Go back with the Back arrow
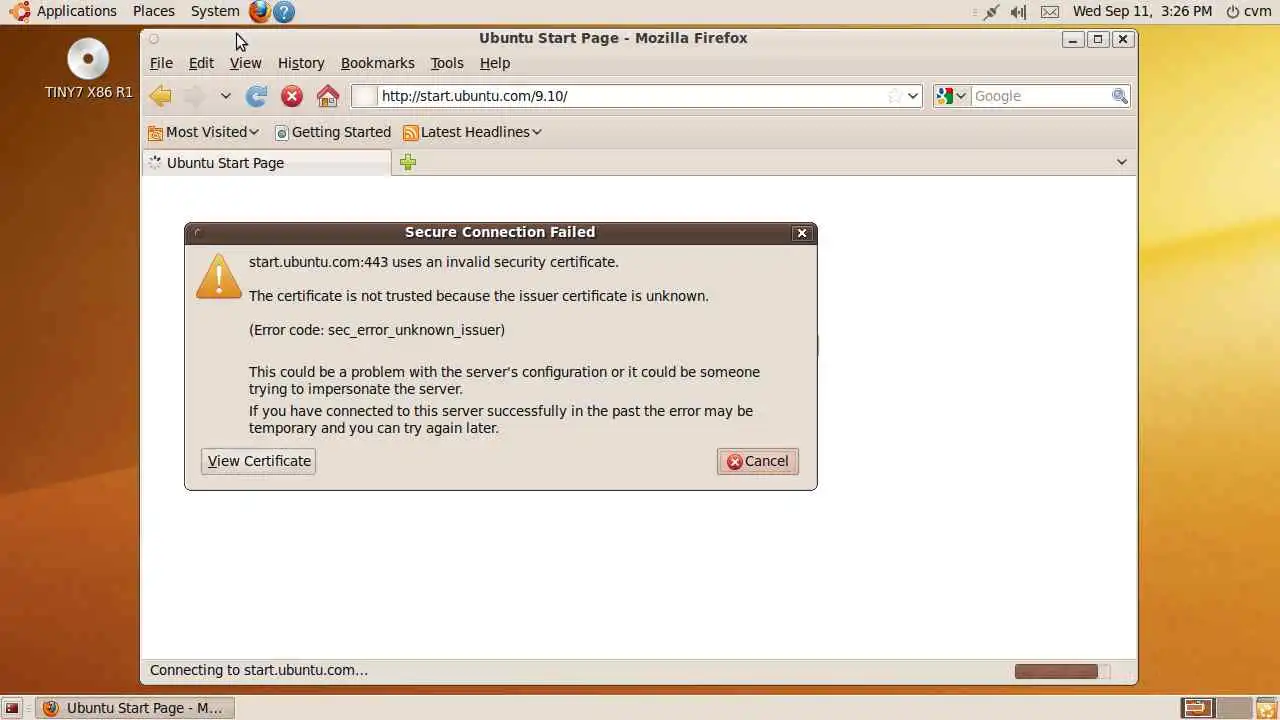 [x=160, y=96]
